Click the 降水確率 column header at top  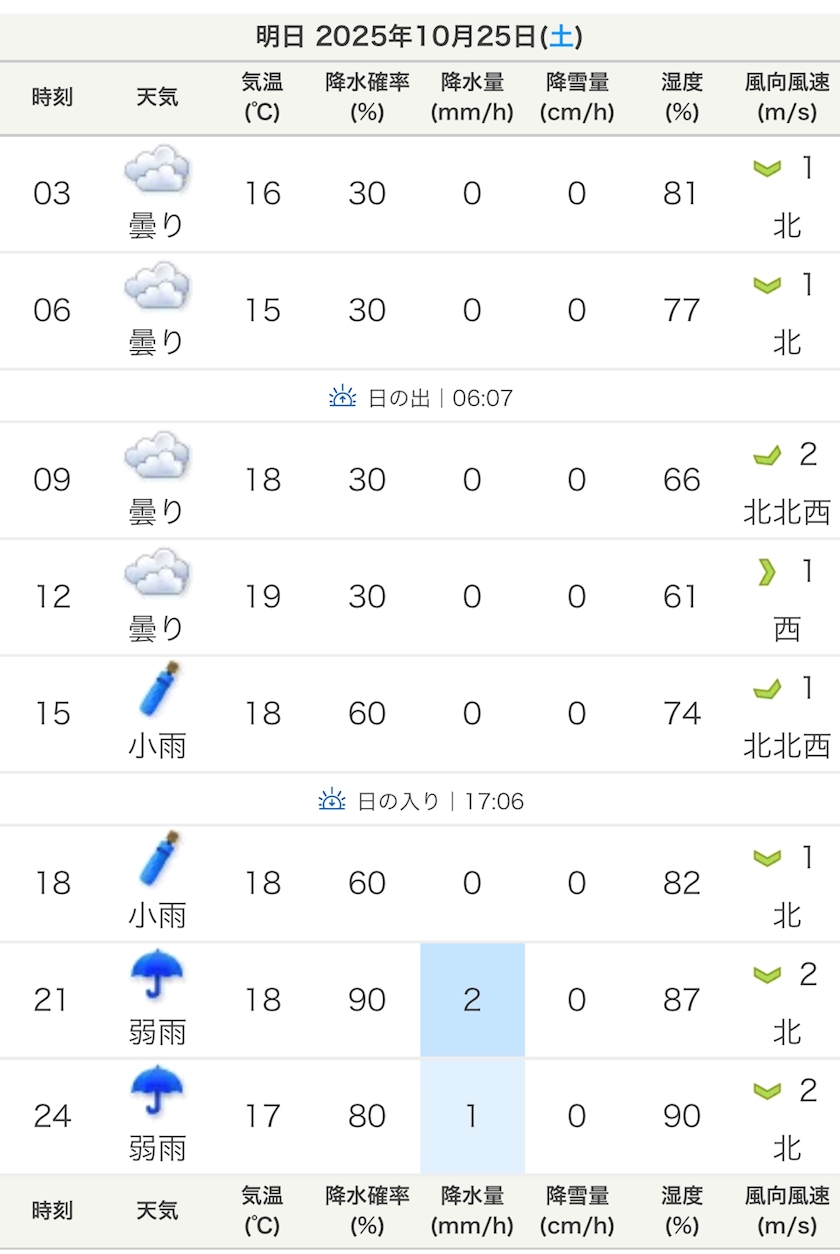coord(367,97)
